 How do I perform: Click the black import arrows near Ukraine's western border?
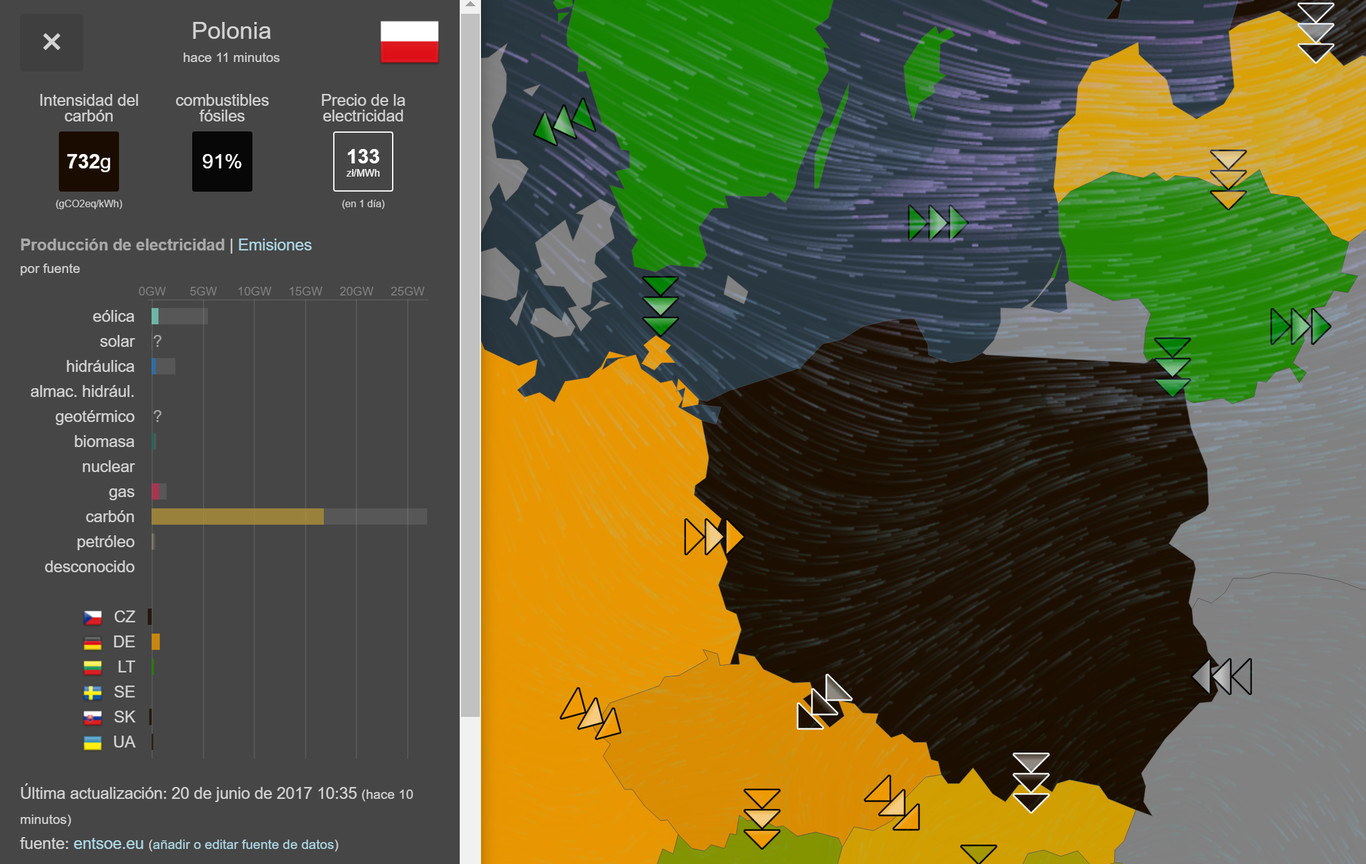(1224, 676)
